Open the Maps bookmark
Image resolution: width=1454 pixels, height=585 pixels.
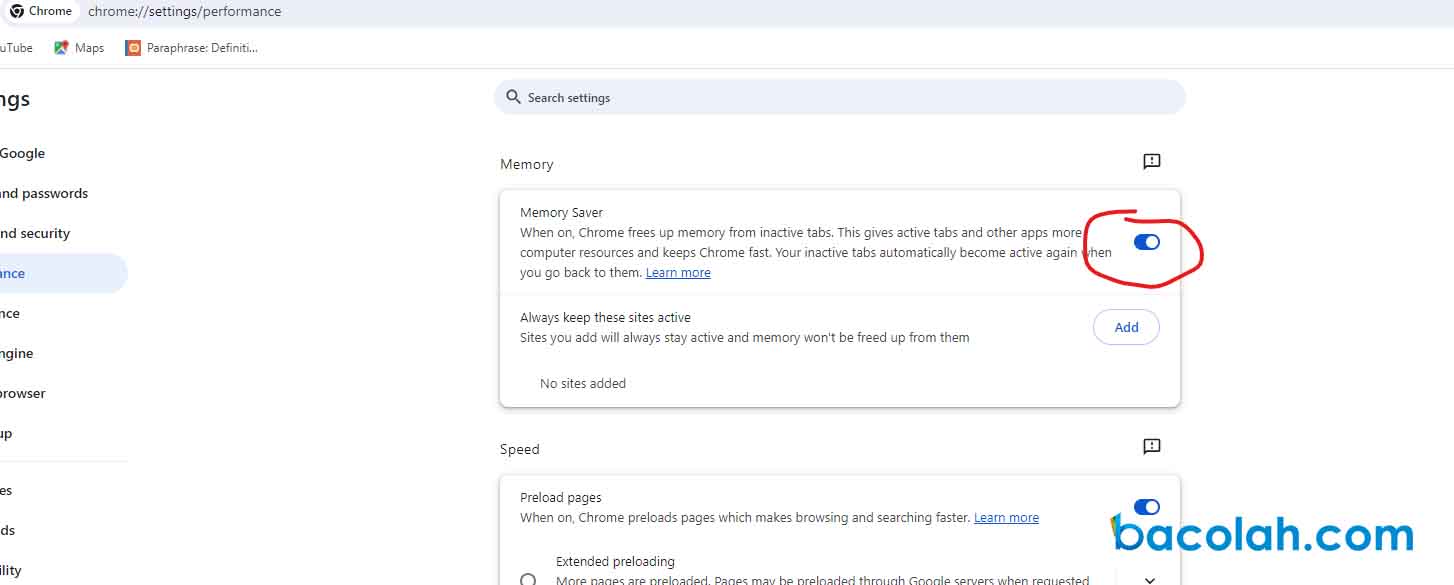[79, 47]
